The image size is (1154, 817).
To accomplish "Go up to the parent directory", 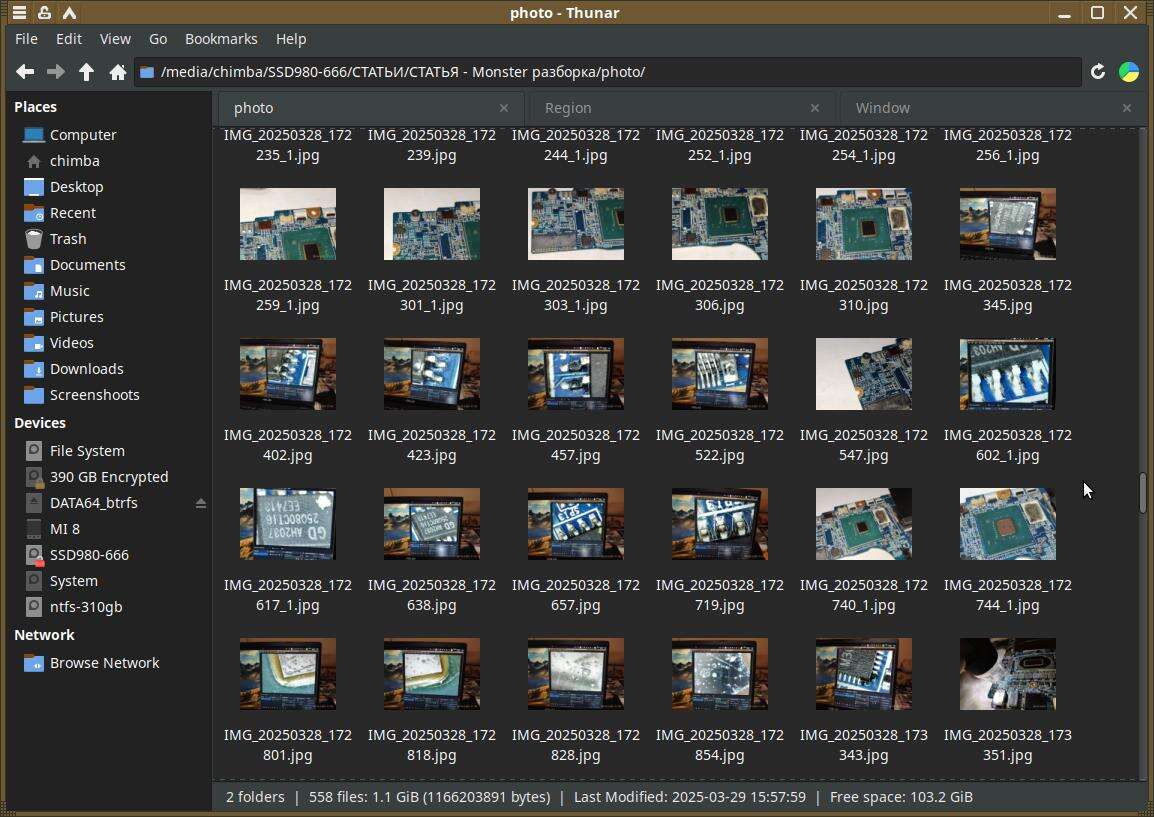I will click(87, 72).
